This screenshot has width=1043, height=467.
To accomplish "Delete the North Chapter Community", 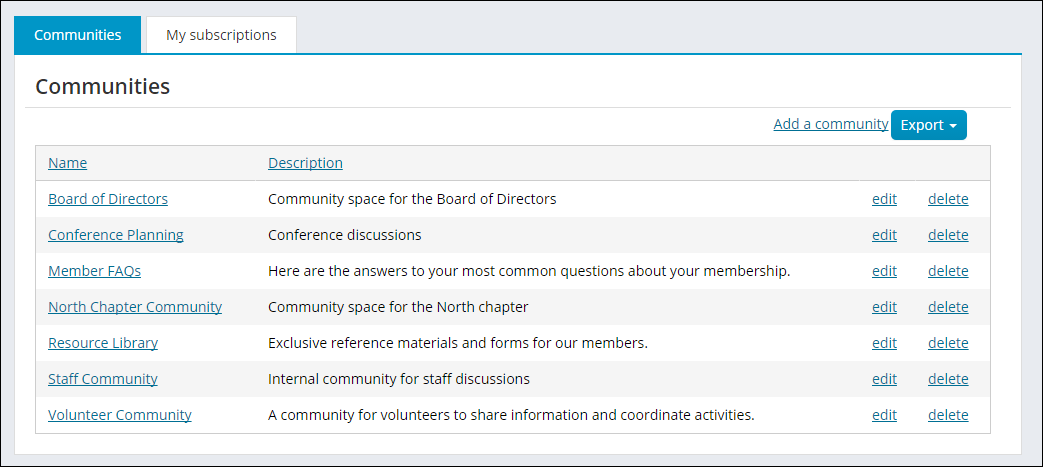I will coord(948,307).
